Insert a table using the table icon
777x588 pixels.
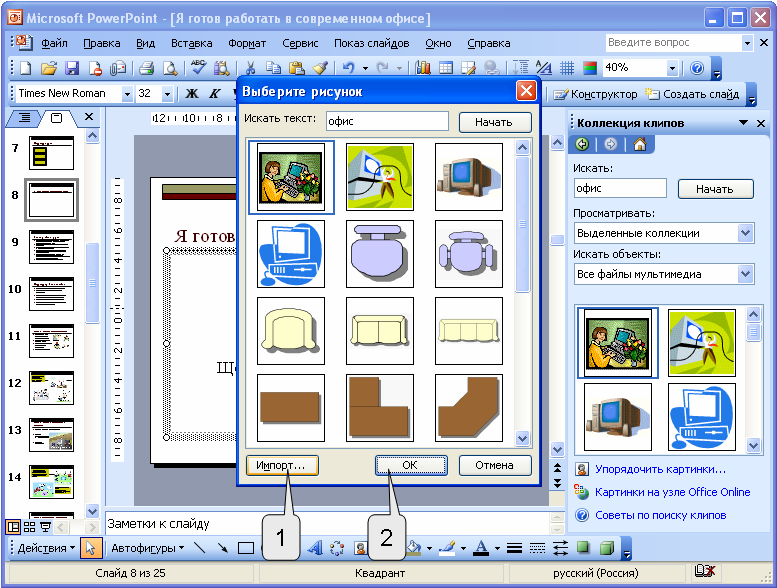coord(446,68)
